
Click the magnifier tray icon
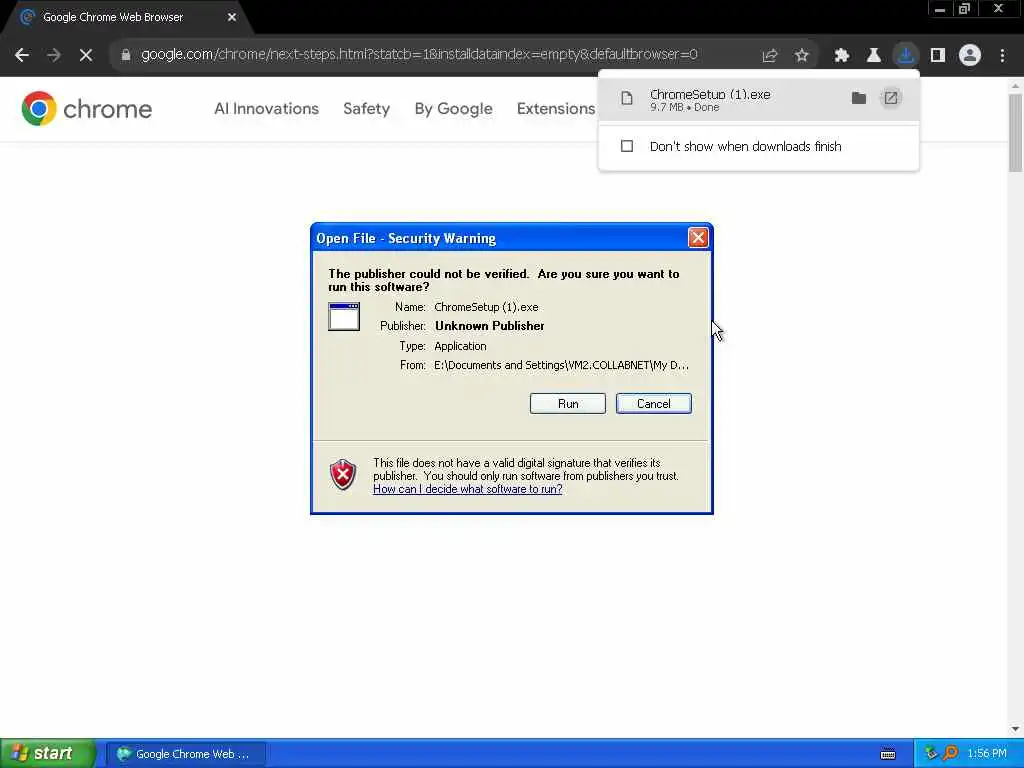(x=951, y=754)
